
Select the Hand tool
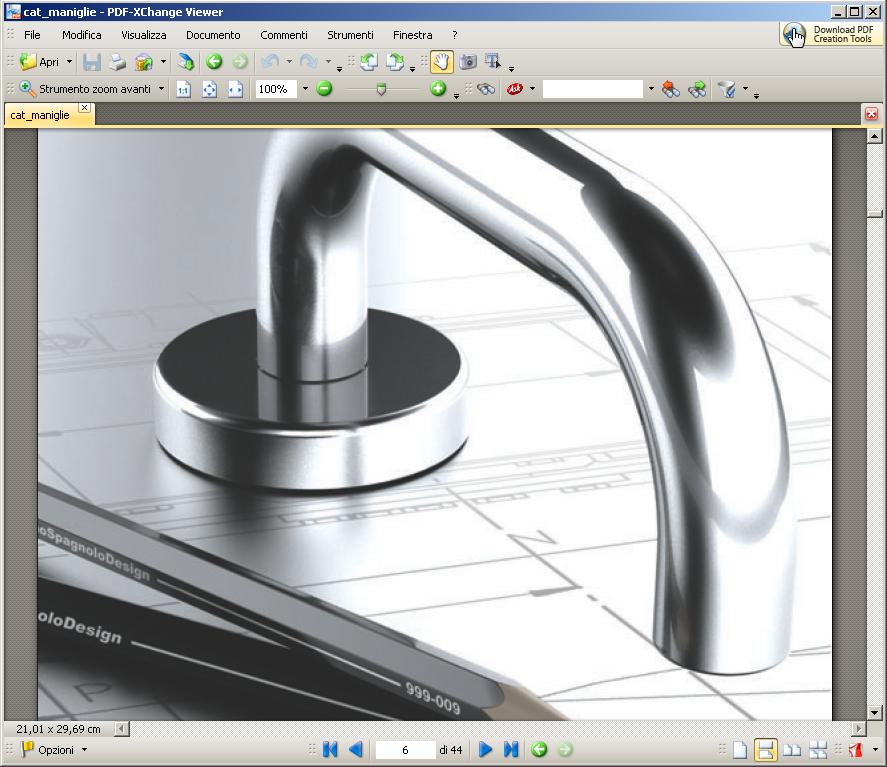pos(441,62)
